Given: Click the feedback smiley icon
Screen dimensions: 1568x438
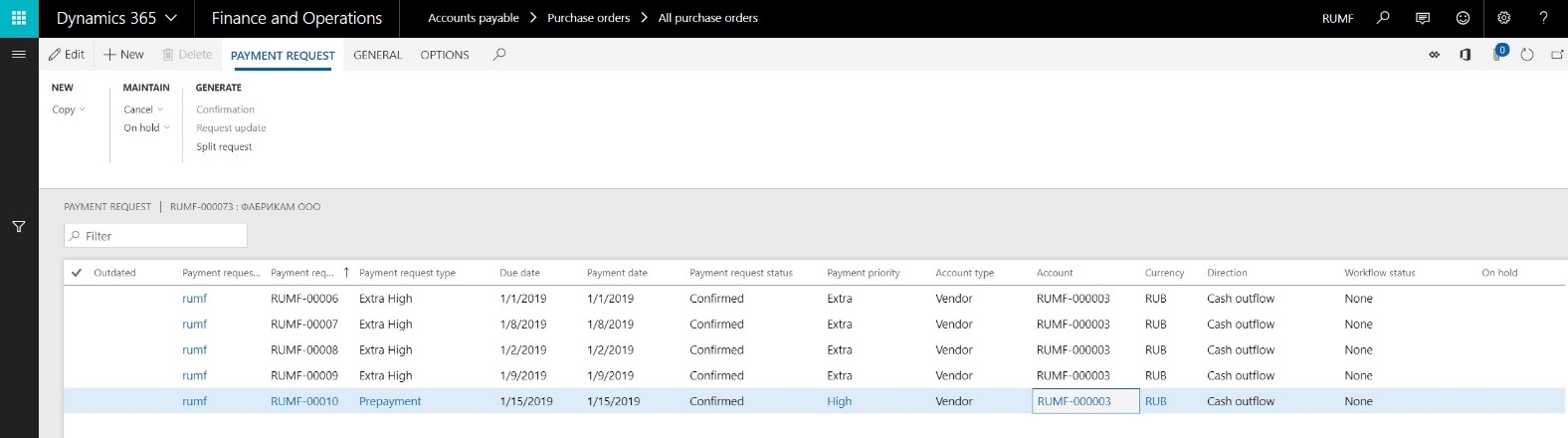Looking at the screenshot, I should tap(1463, 18).
